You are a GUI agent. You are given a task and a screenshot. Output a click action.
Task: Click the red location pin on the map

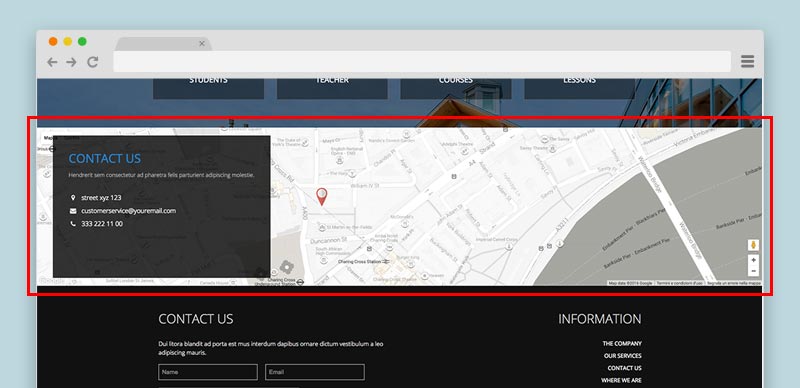321,197
